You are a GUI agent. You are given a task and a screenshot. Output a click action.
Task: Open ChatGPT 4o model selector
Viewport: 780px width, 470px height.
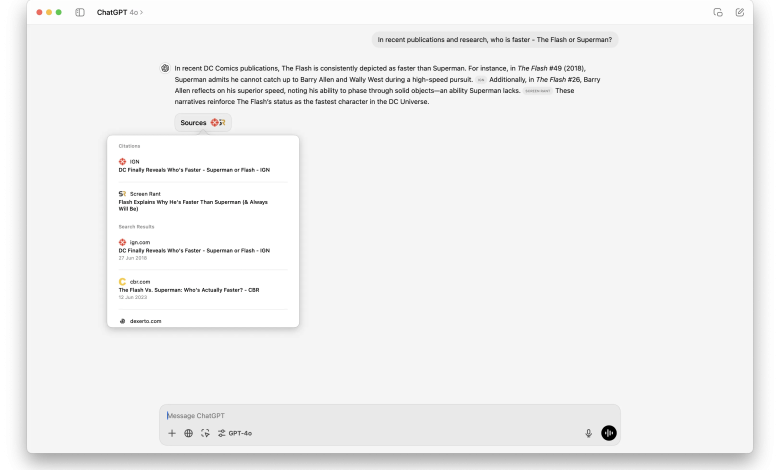pos(120,12)
